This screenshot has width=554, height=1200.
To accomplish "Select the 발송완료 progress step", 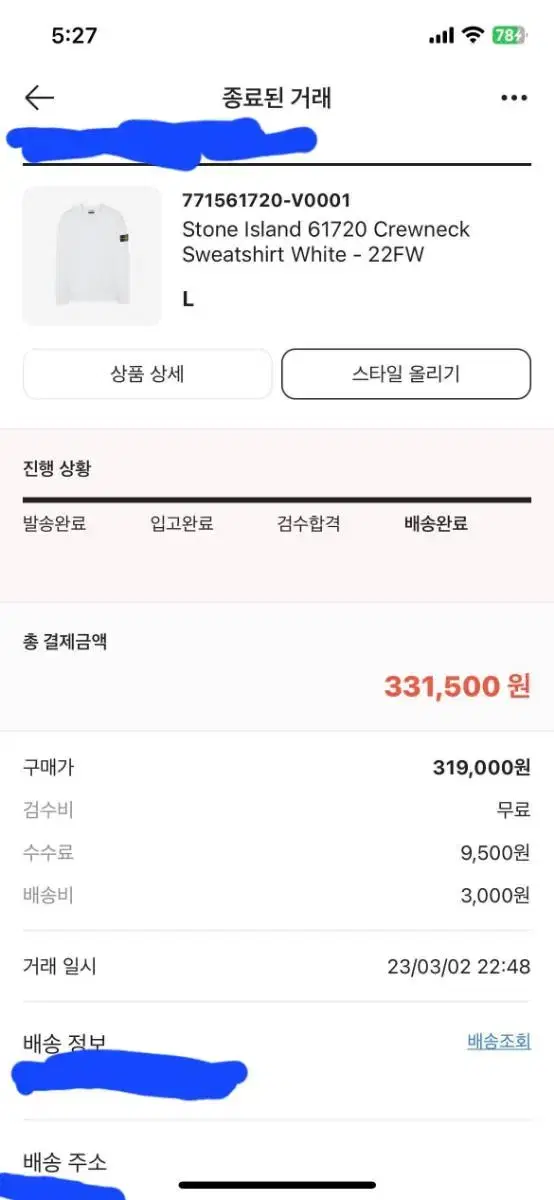I will (x=54, y=523).
